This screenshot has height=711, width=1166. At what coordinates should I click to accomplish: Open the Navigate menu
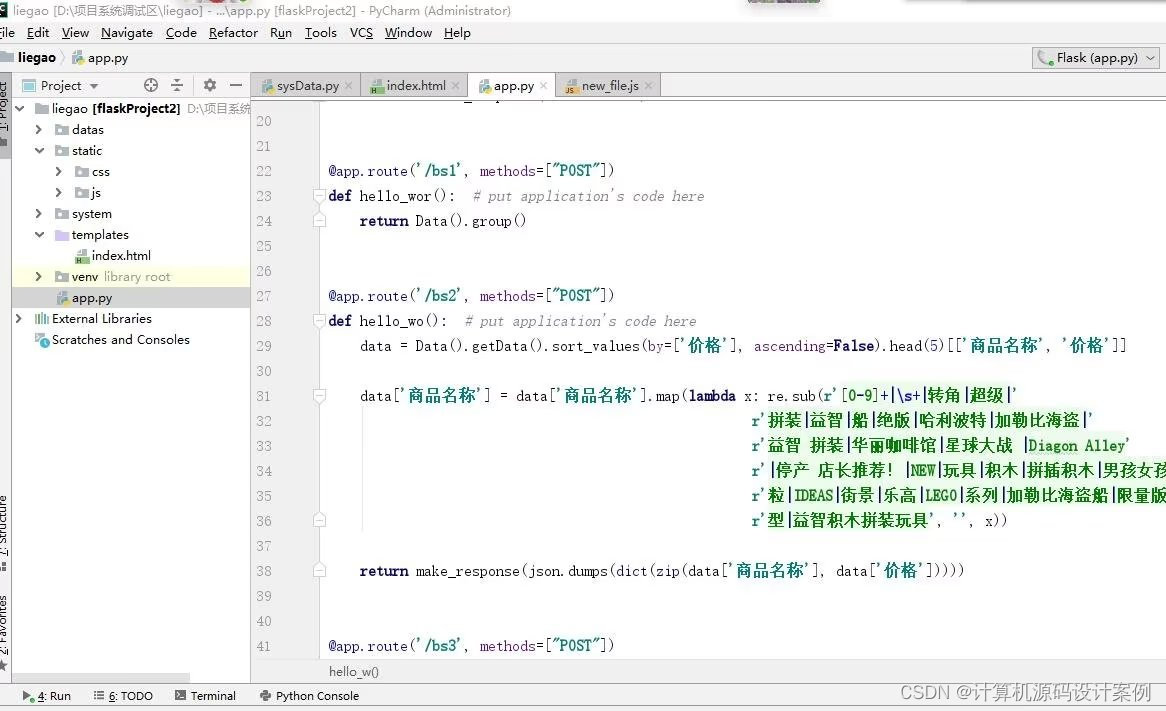pos(126,33)
